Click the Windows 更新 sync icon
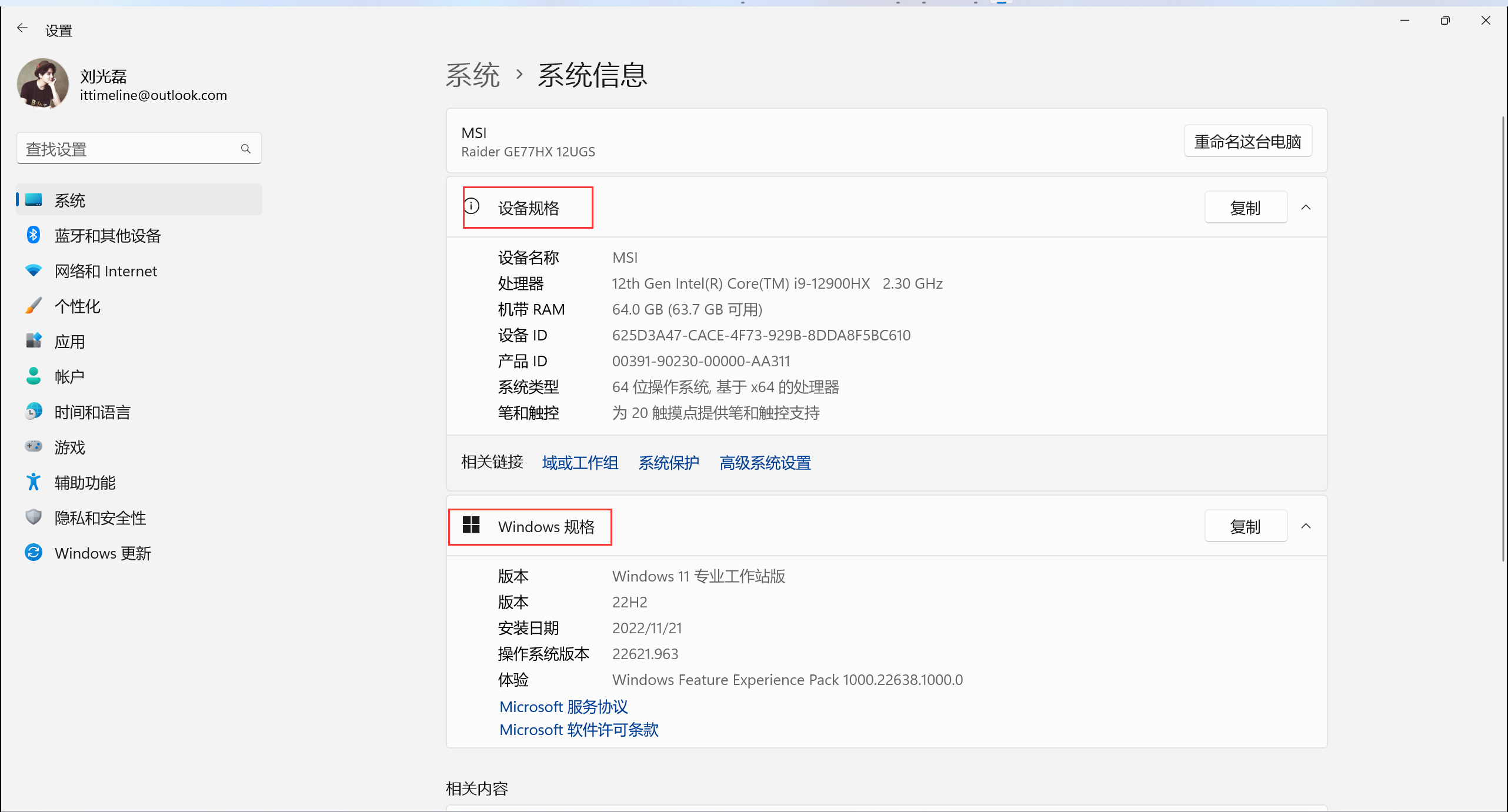 (x=34, y=553)
